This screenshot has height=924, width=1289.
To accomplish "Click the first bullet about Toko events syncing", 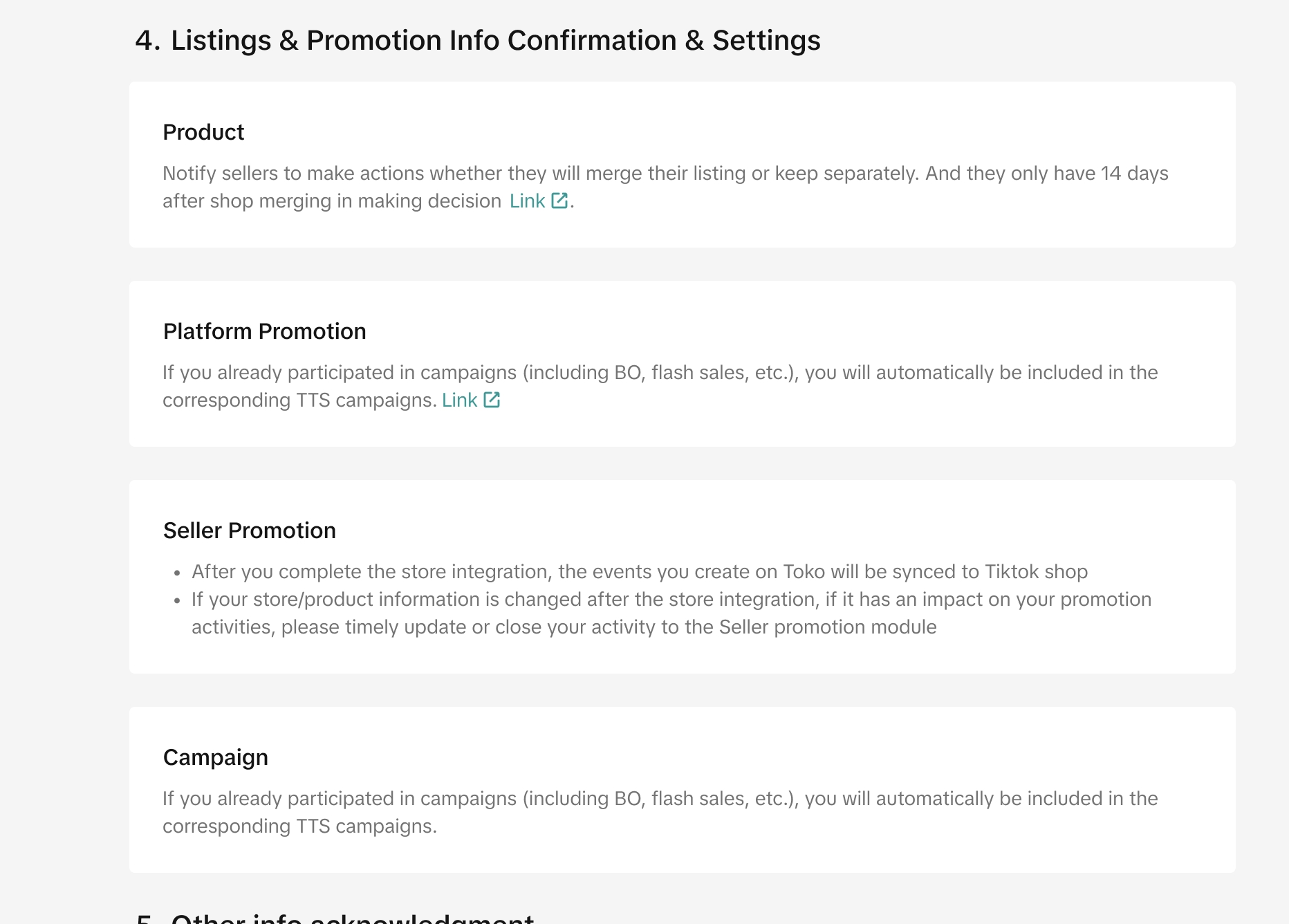I will tap(639, 572).
